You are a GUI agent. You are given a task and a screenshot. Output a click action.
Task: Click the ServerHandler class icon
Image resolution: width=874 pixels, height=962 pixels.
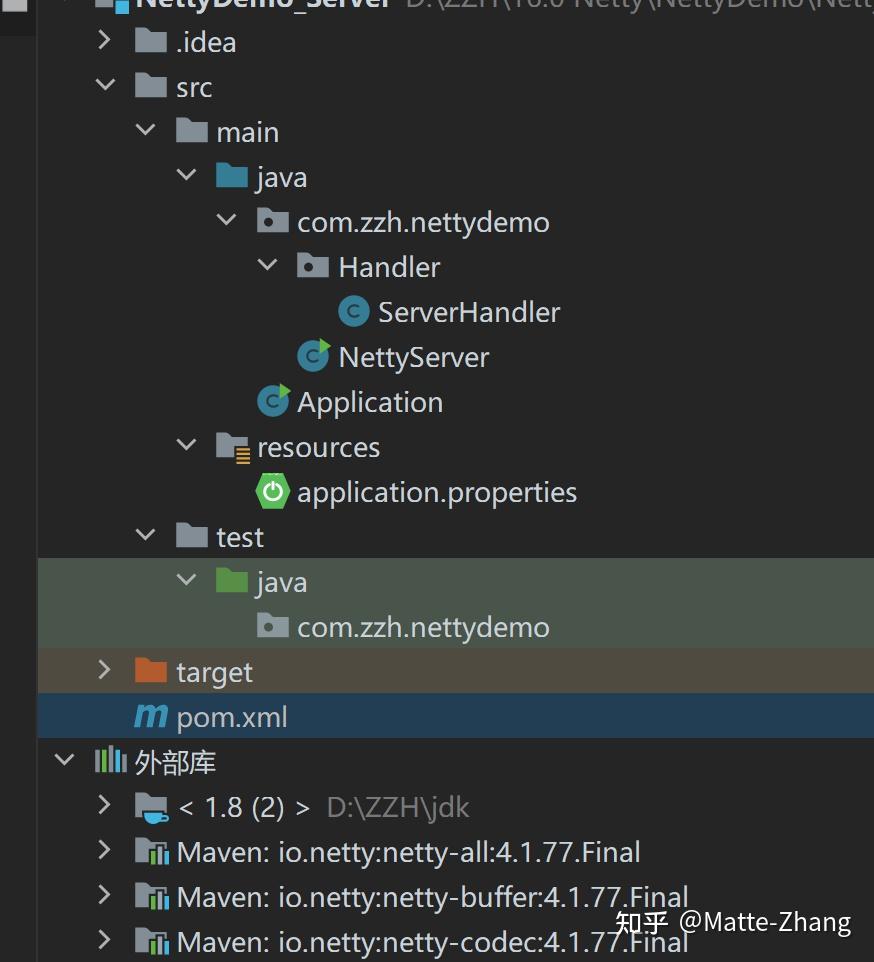354,311
